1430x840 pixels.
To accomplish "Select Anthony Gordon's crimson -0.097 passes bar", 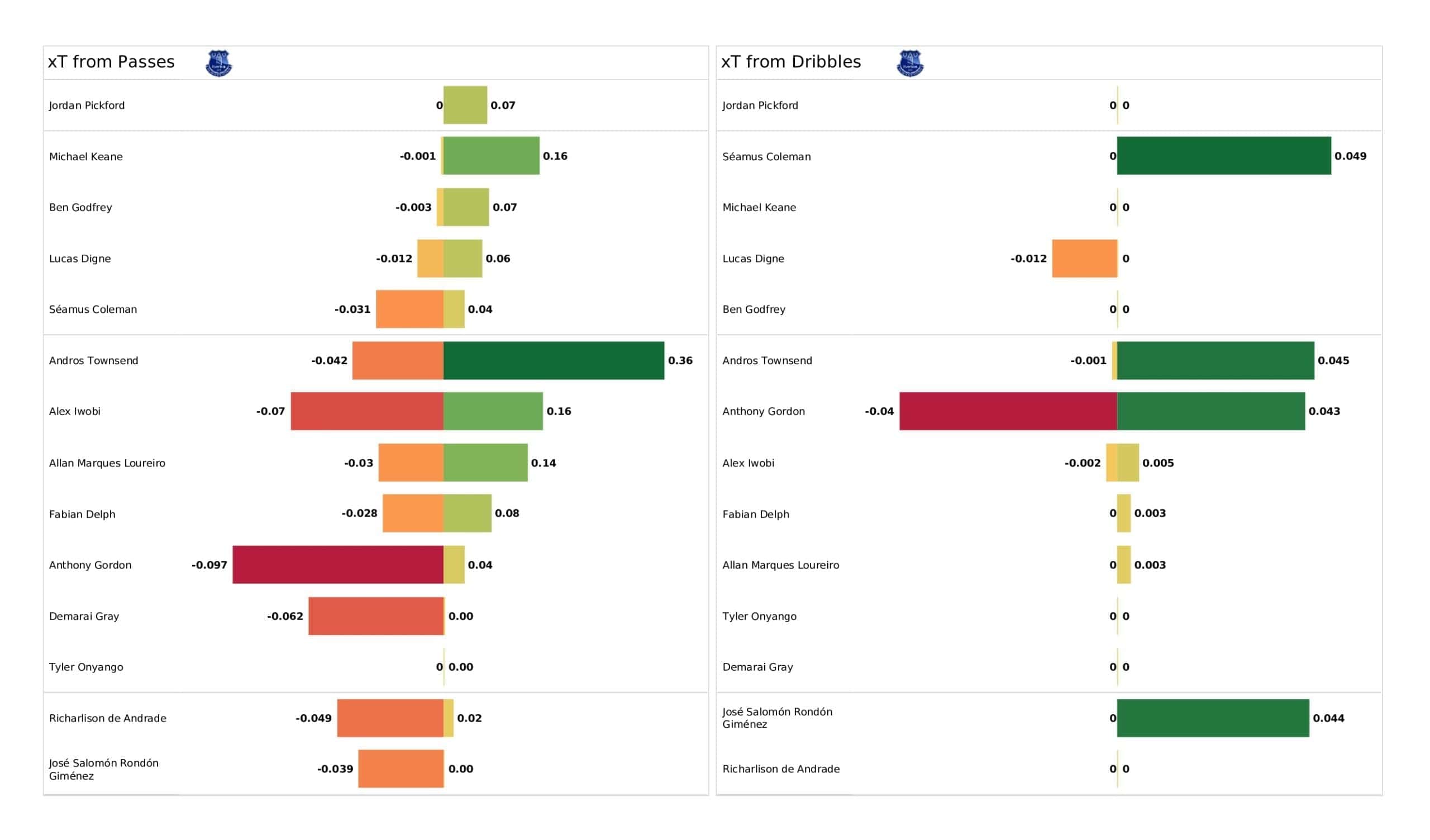I will [337, 565].
